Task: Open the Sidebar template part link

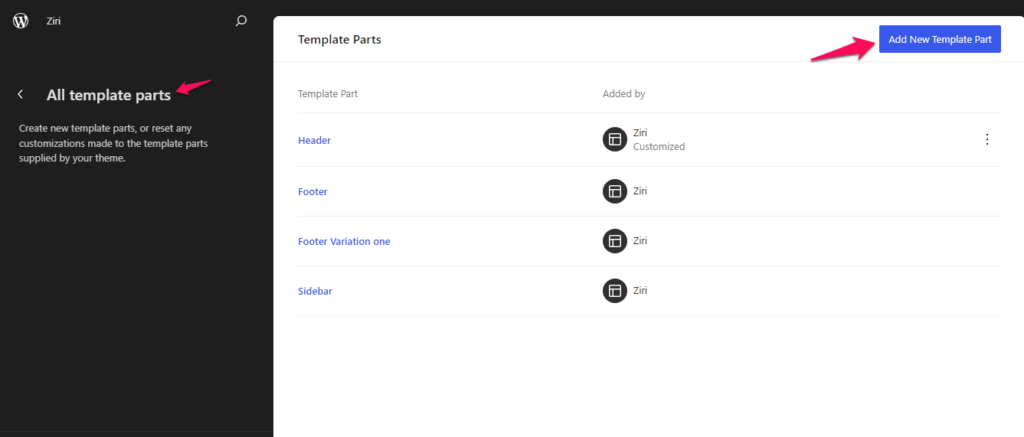Action: [315, 291]
